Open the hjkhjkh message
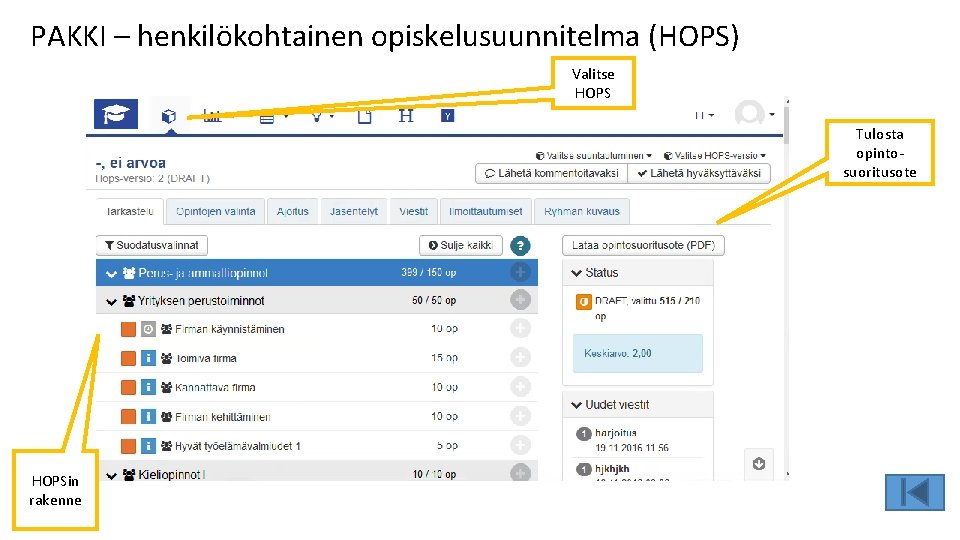Screen dimensions: 960x540 point(612,469)
